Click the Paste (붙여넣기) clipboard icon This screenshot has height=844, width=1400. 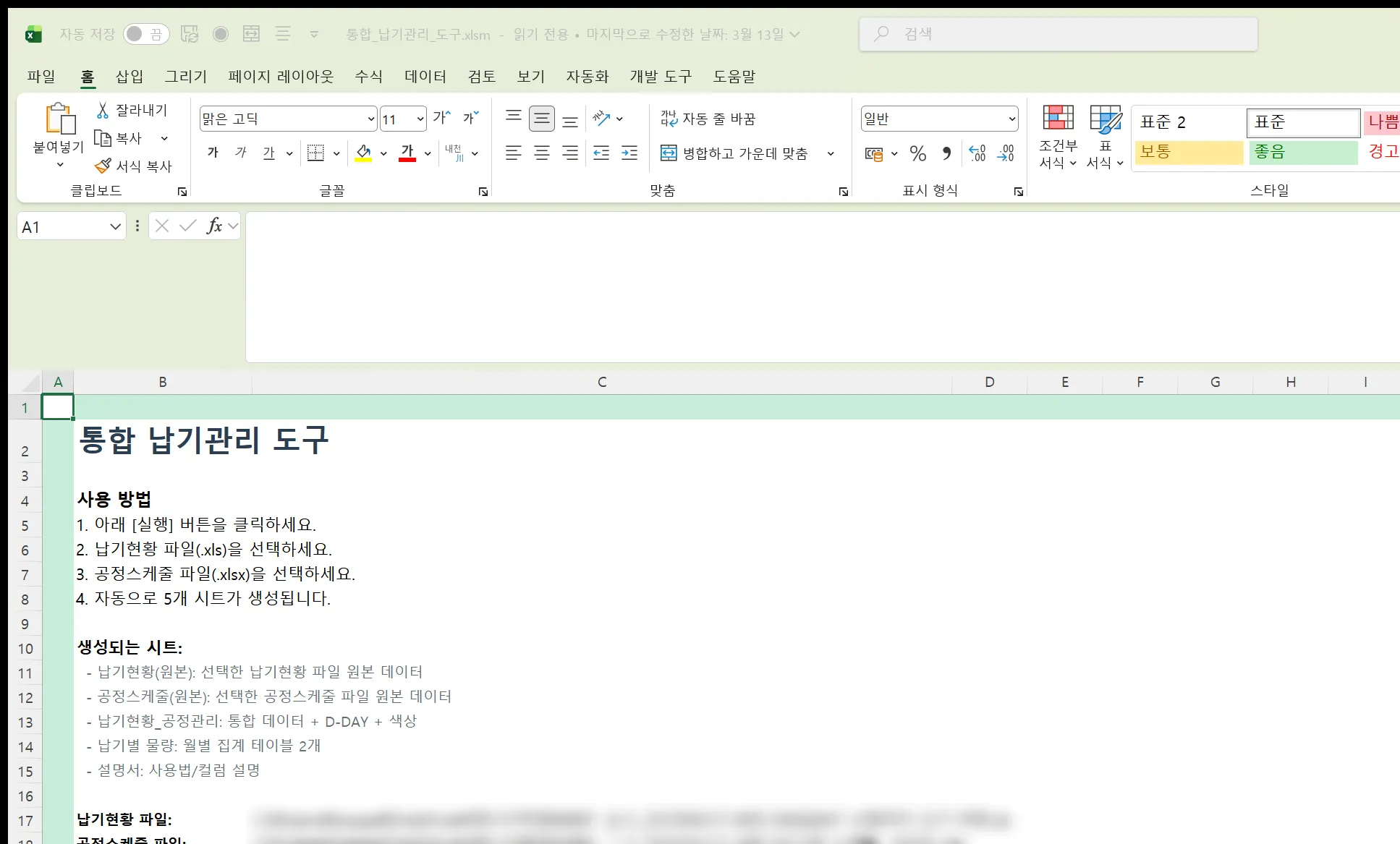click(59, 119)
